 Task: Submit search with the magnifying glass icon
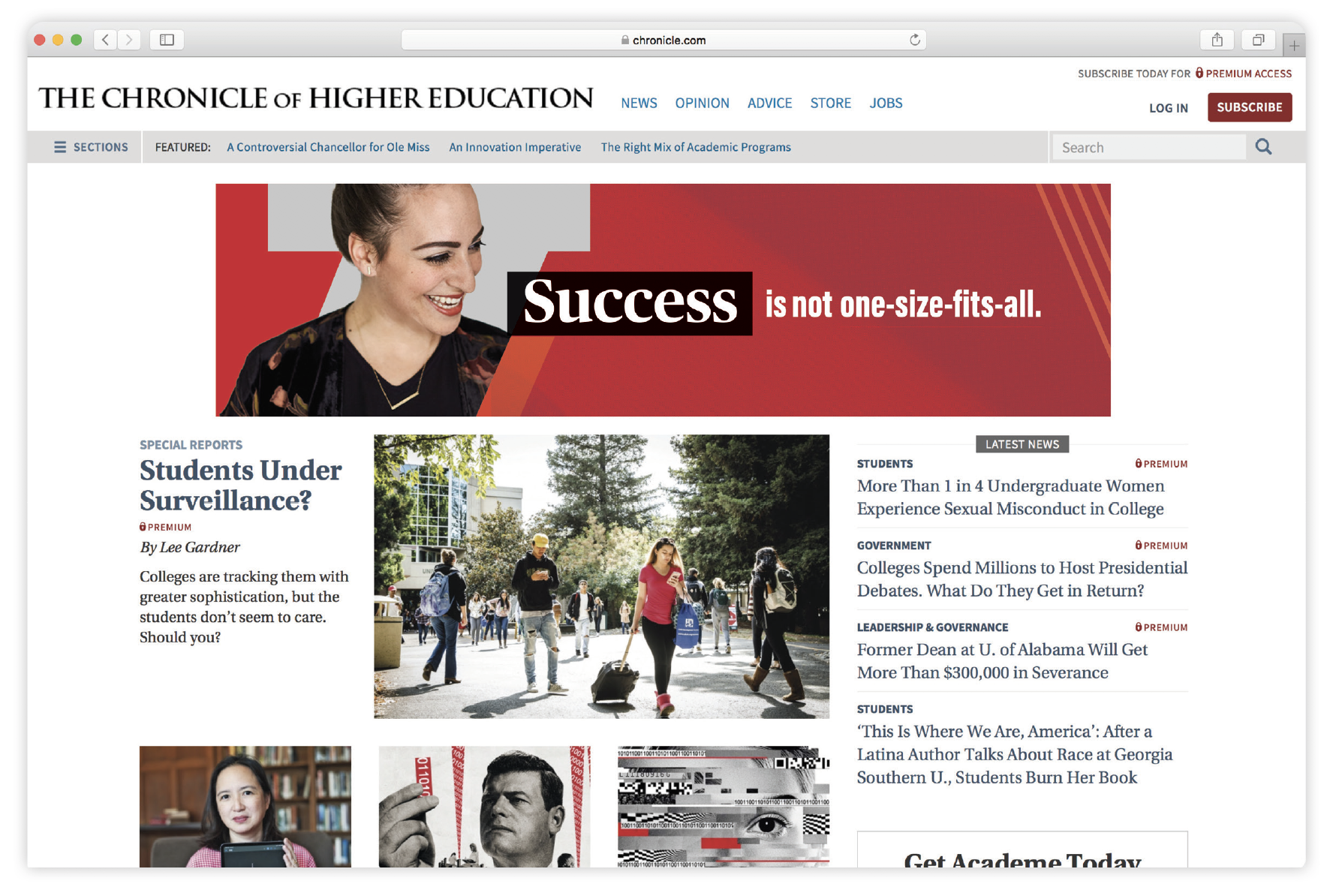point(1263,147)
